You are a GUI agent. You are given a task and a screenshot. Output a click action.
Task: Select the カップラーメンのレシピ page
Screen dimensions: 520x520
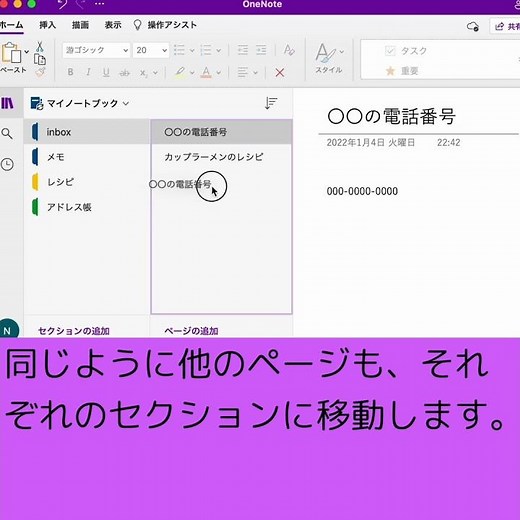coord(222,157)
